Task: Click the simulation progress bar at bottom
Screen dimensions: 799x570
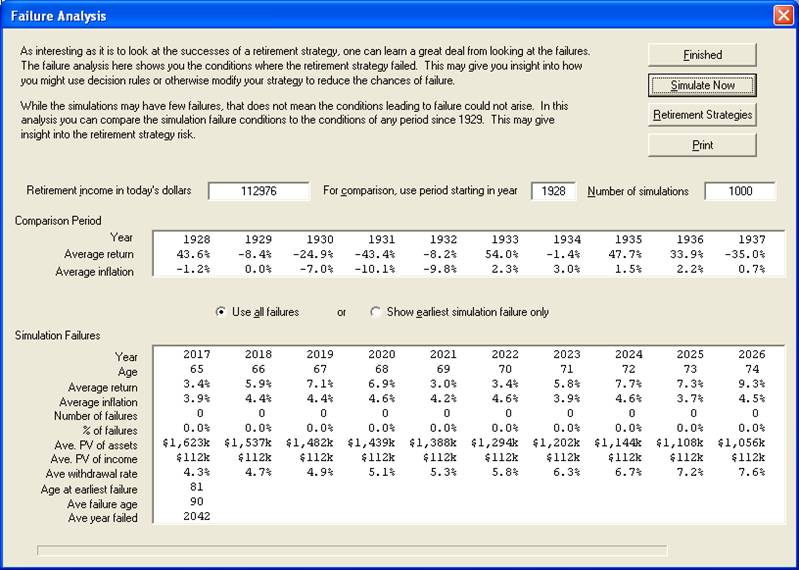Action: (352, 549)
